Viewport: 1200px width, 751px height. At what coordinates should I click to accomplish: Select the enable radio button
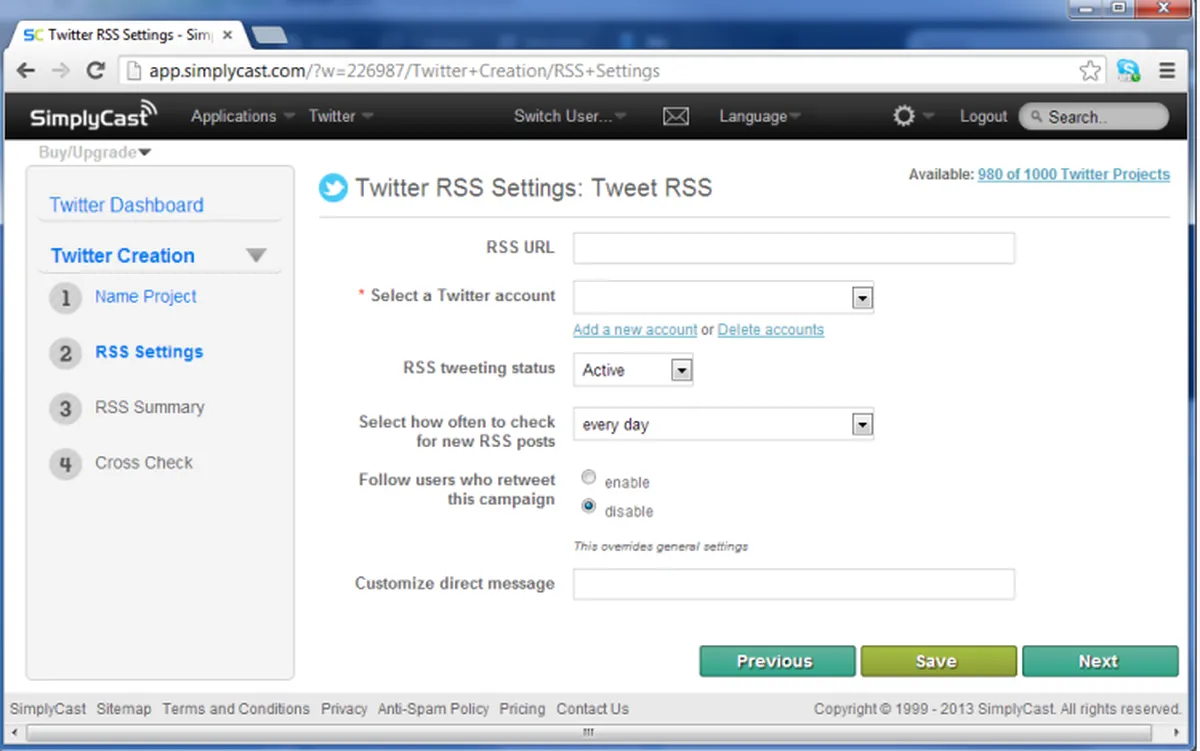click(x=589, y=478)
